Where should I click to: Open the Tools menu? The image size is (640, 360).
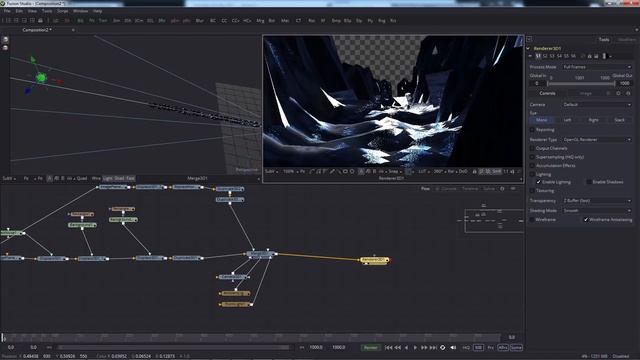[47, 11]
